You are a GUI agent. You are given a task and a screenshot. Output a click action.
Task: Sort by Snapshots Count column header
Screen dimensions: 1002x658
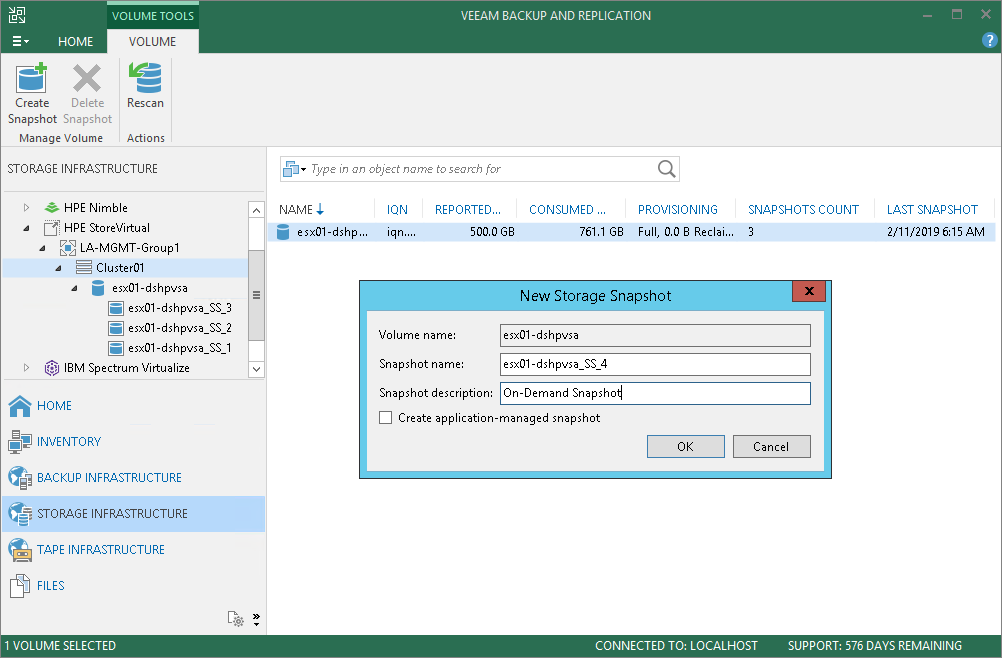pyautogui.click(x=803, y=210)
